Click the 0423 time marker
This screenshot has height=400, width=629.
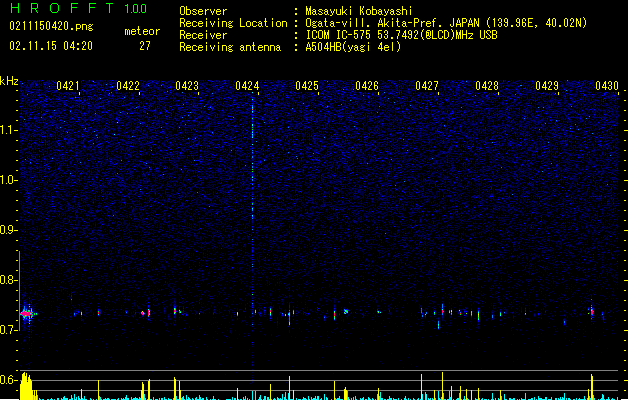pyautogui.click(x=187, y=86)
